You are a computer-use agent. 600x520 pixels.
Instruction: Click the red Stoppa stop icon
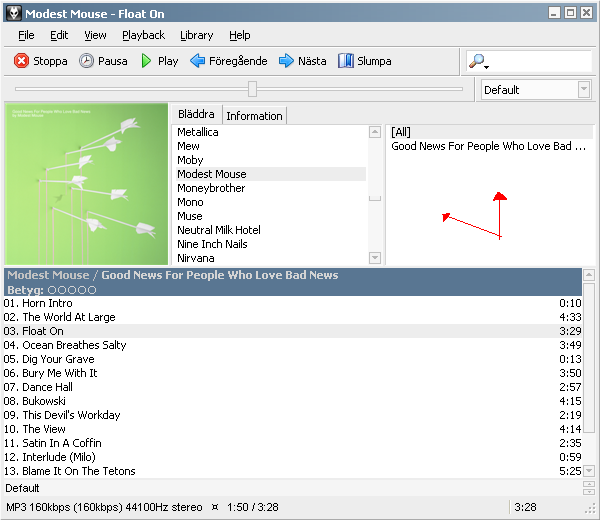click(x=21, y=61)
